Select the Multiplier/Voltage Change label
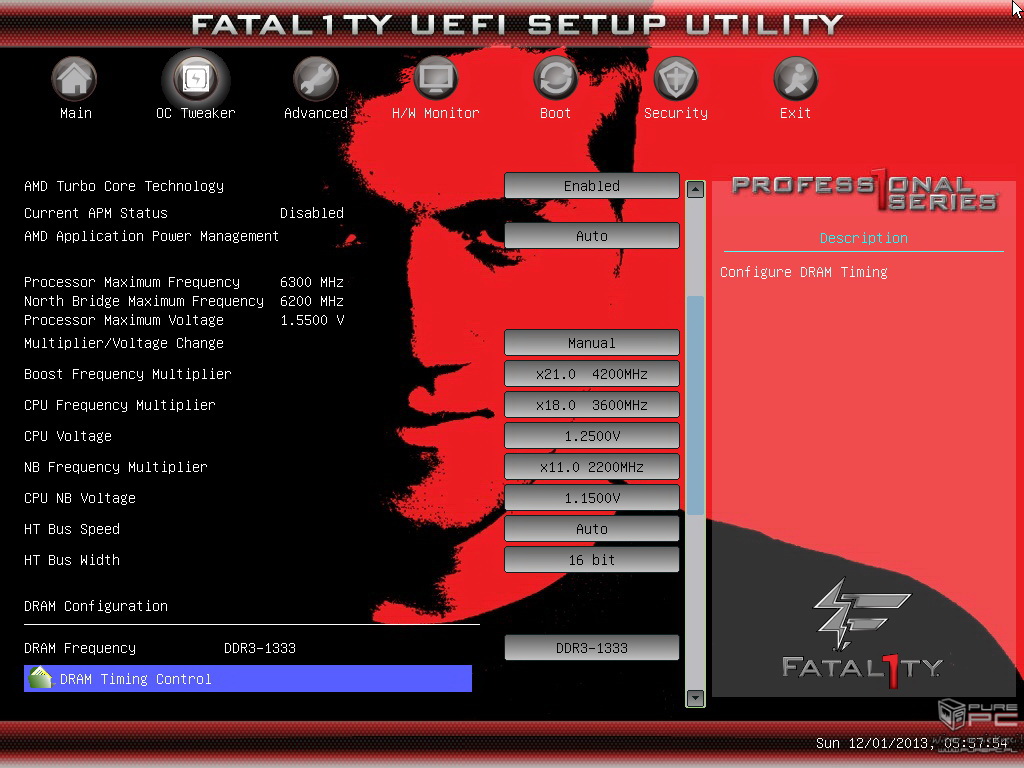The image size is (1024, 768). pyautogui.click(x=124, y=343)
